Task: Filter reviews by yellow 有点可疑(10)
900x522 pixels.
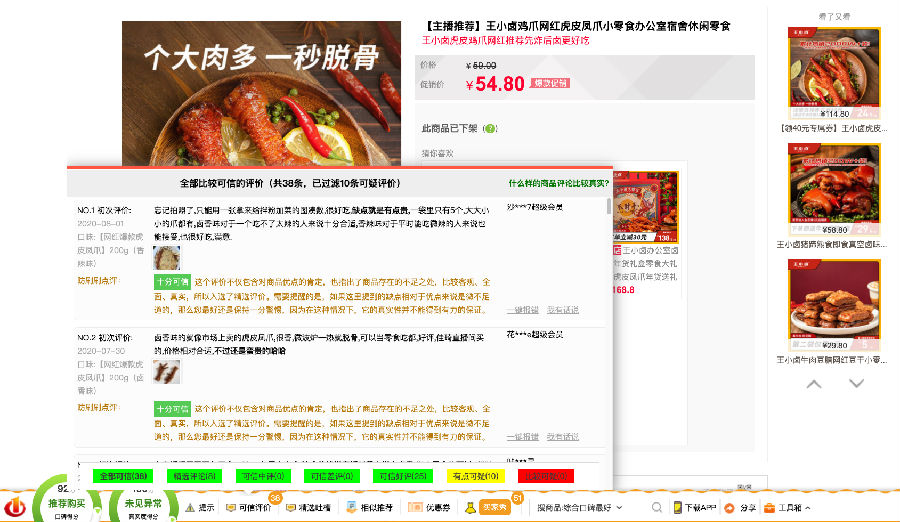Action: click(x=476, y=476)
